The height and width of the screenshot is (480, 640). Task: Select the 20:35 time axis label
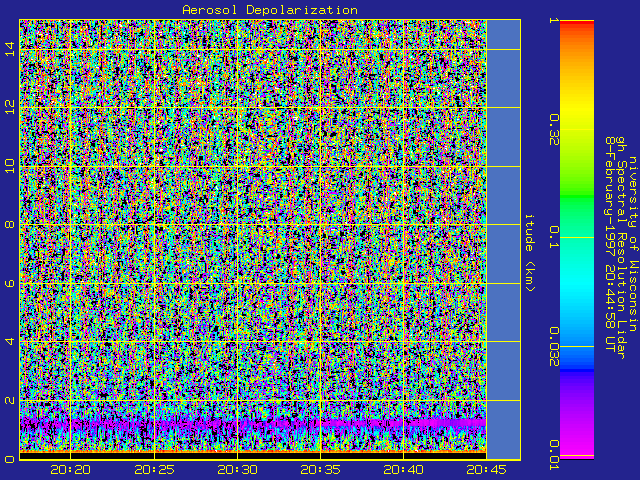point(320,470)
